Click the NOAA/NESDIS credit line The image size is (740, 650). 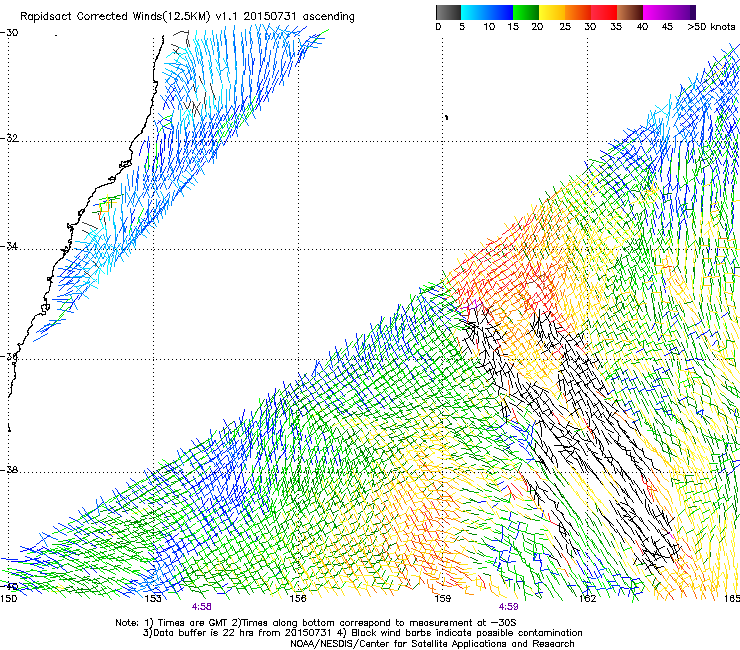(432, 644)
